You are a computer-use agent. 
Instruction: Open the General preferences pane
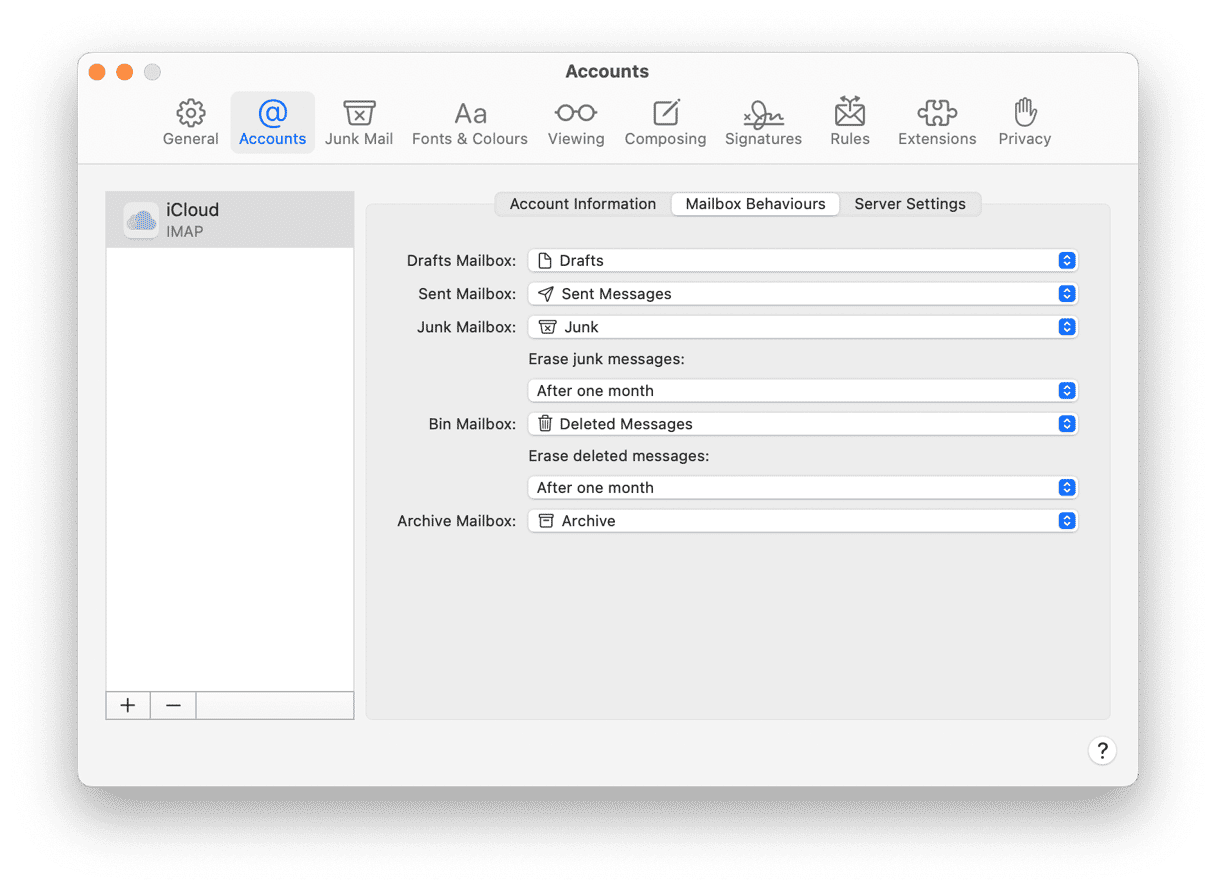coord(190,122)
